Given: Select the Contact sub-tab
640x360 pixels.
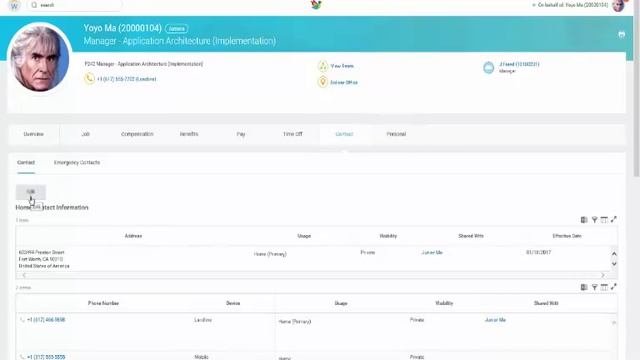Looking at the screenshot, I should tap(26, 163).
